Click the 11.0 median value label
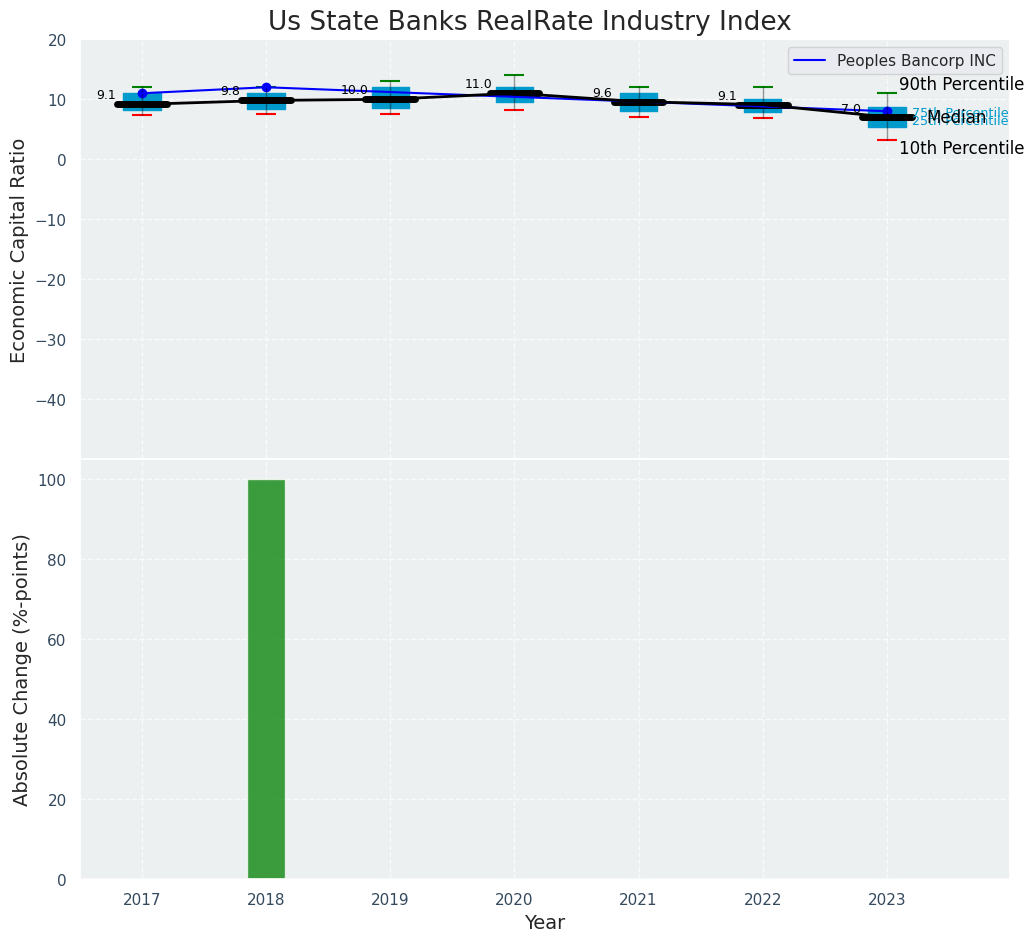 (478, 85)
